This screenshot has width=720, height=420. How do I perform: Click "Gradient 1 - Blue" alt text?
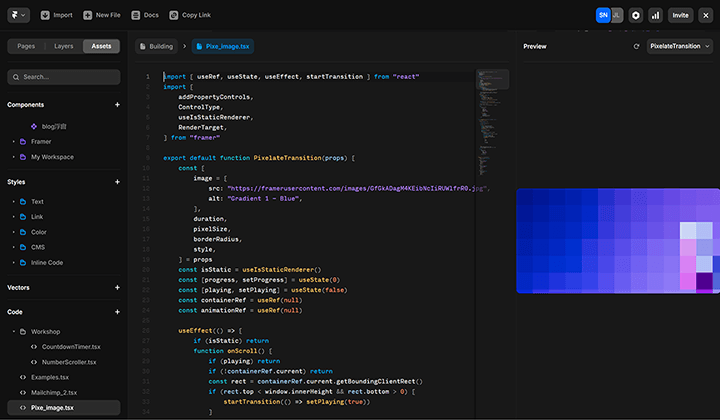(x=263, y=198)
